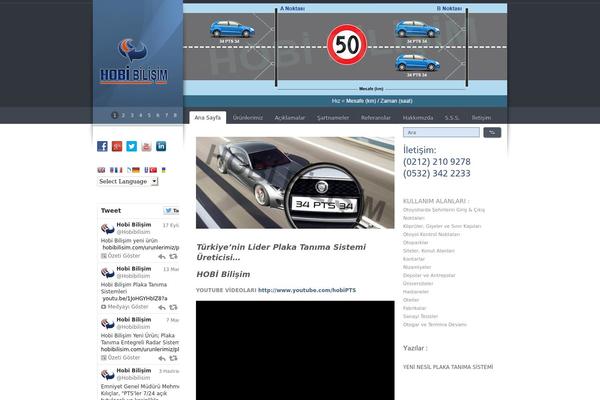Reply to the 17 Eyl tweet
This screenshot has width=600, height=400.
(162, 256)
